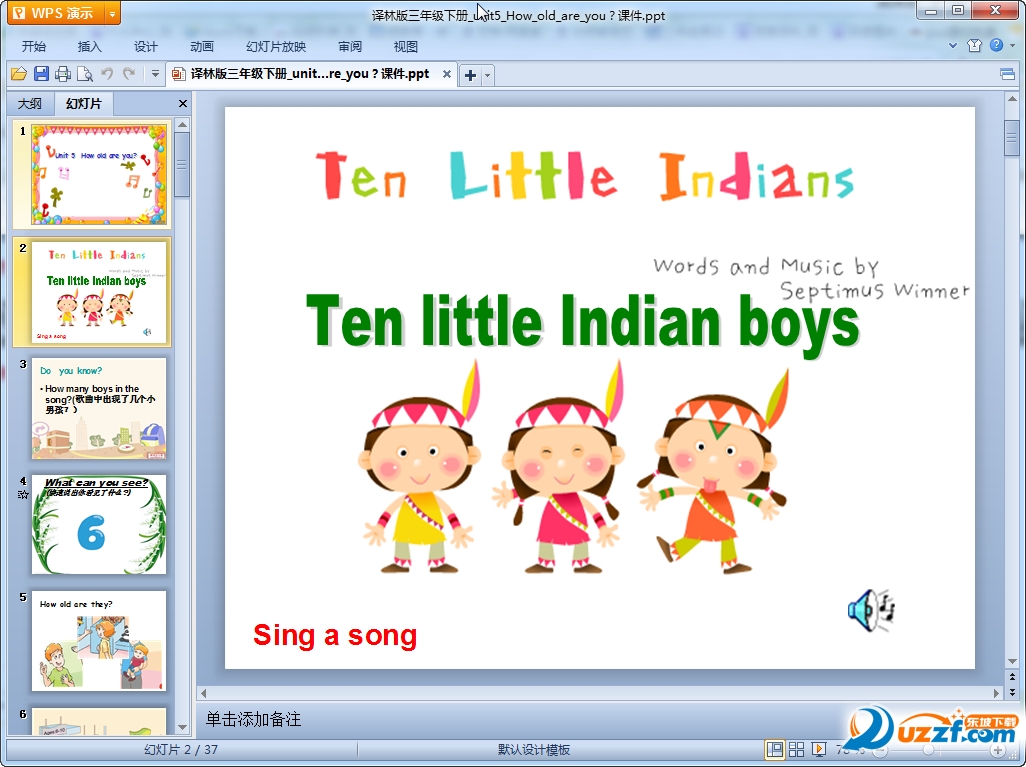This screenshot has height=767, width=1026.
Task: Click the first Indian boy image in yellow
Action: 419,467
